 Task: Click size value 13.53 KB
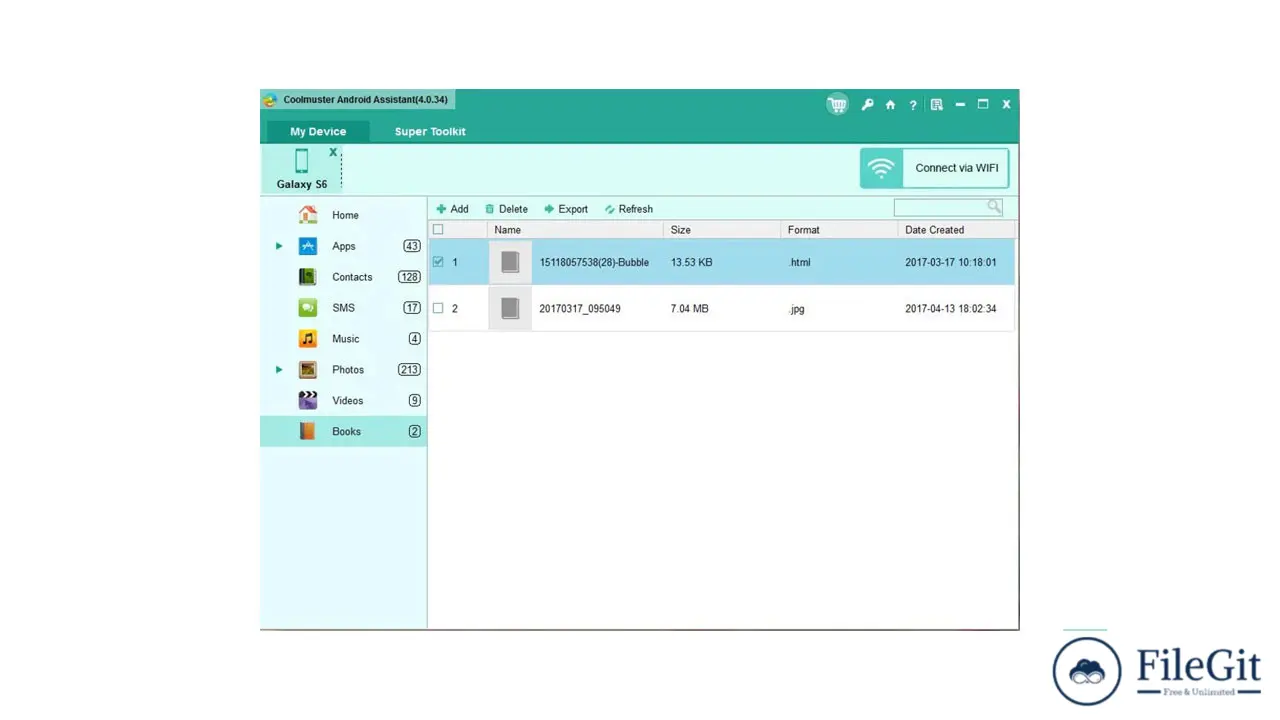coord(692,262)
